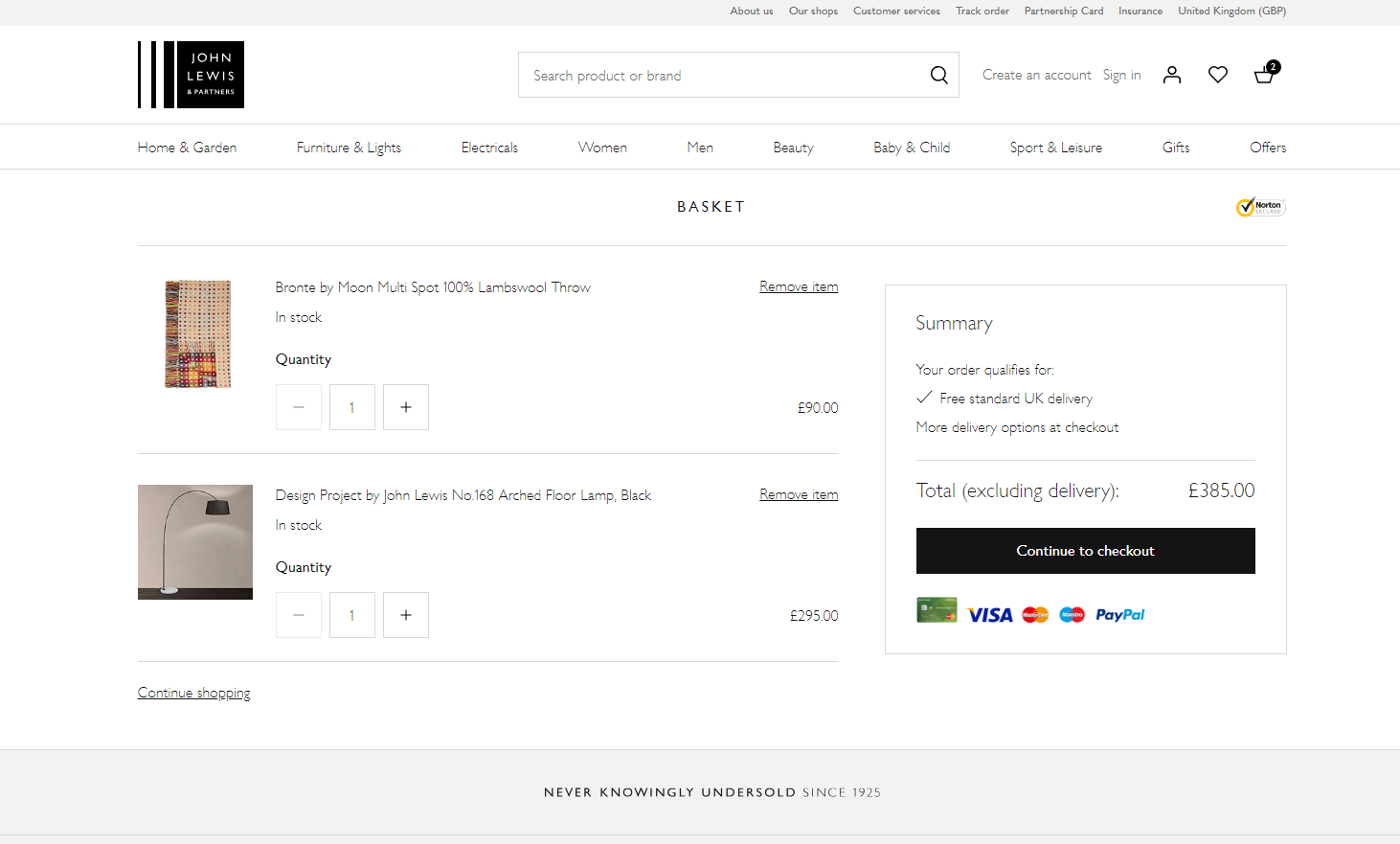
Task: Open Track order link
Action: coord(982,11)
